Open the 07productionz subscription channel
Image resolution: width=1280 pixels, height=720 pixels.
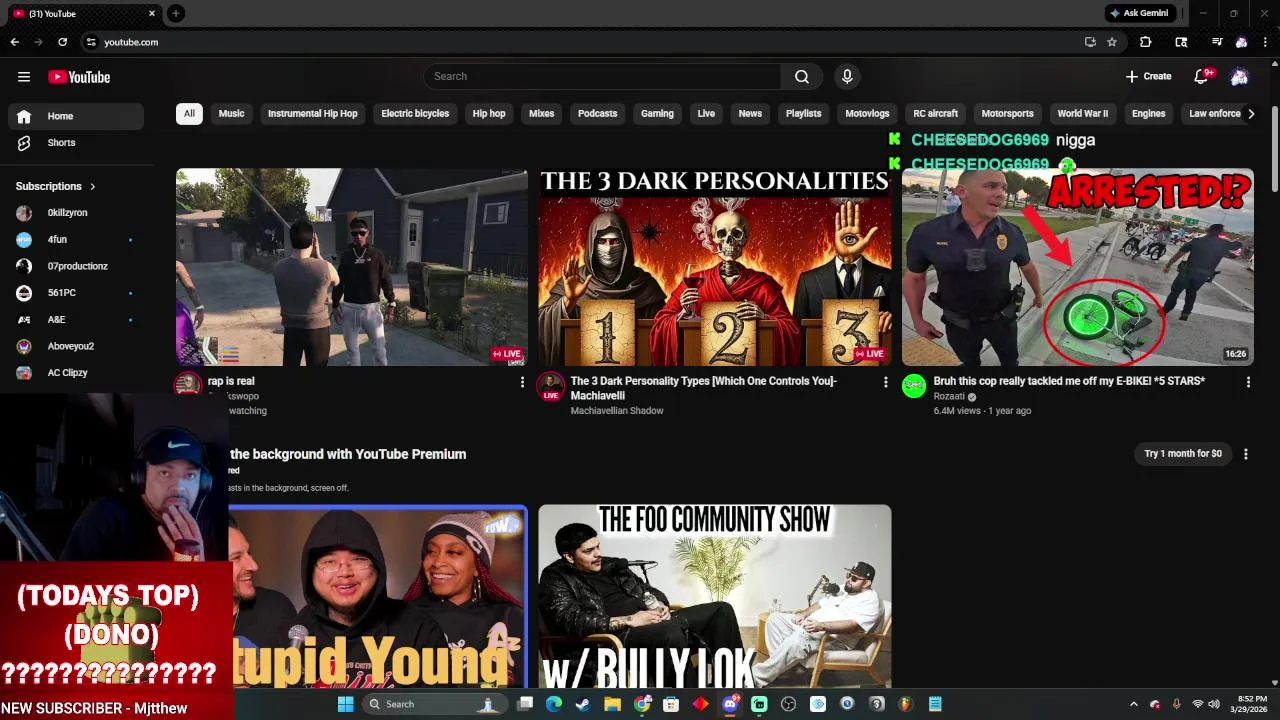[x=76, y=266]
